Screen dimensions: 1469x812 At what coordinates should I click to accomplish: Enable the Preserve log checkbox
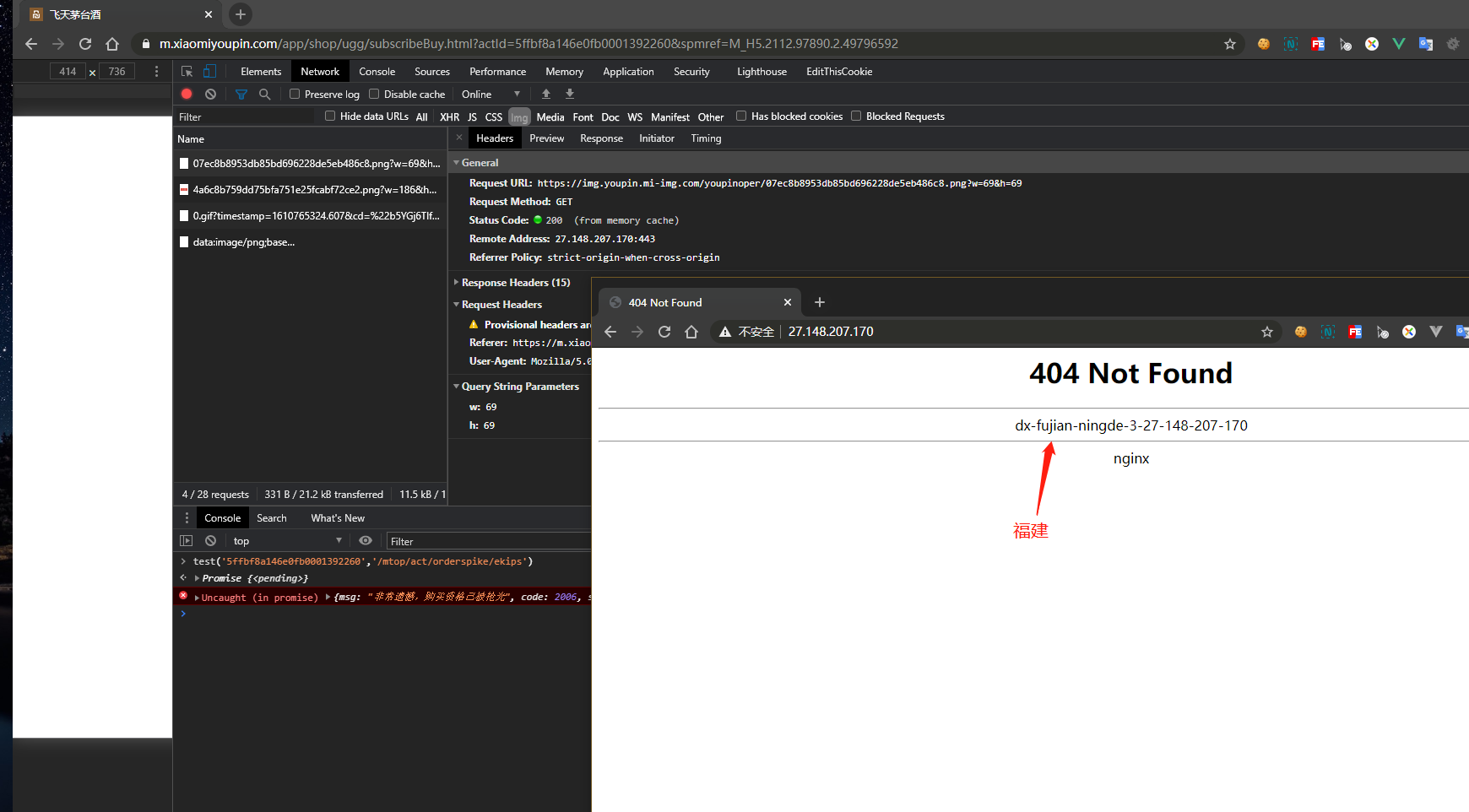(x=295, y=94)
